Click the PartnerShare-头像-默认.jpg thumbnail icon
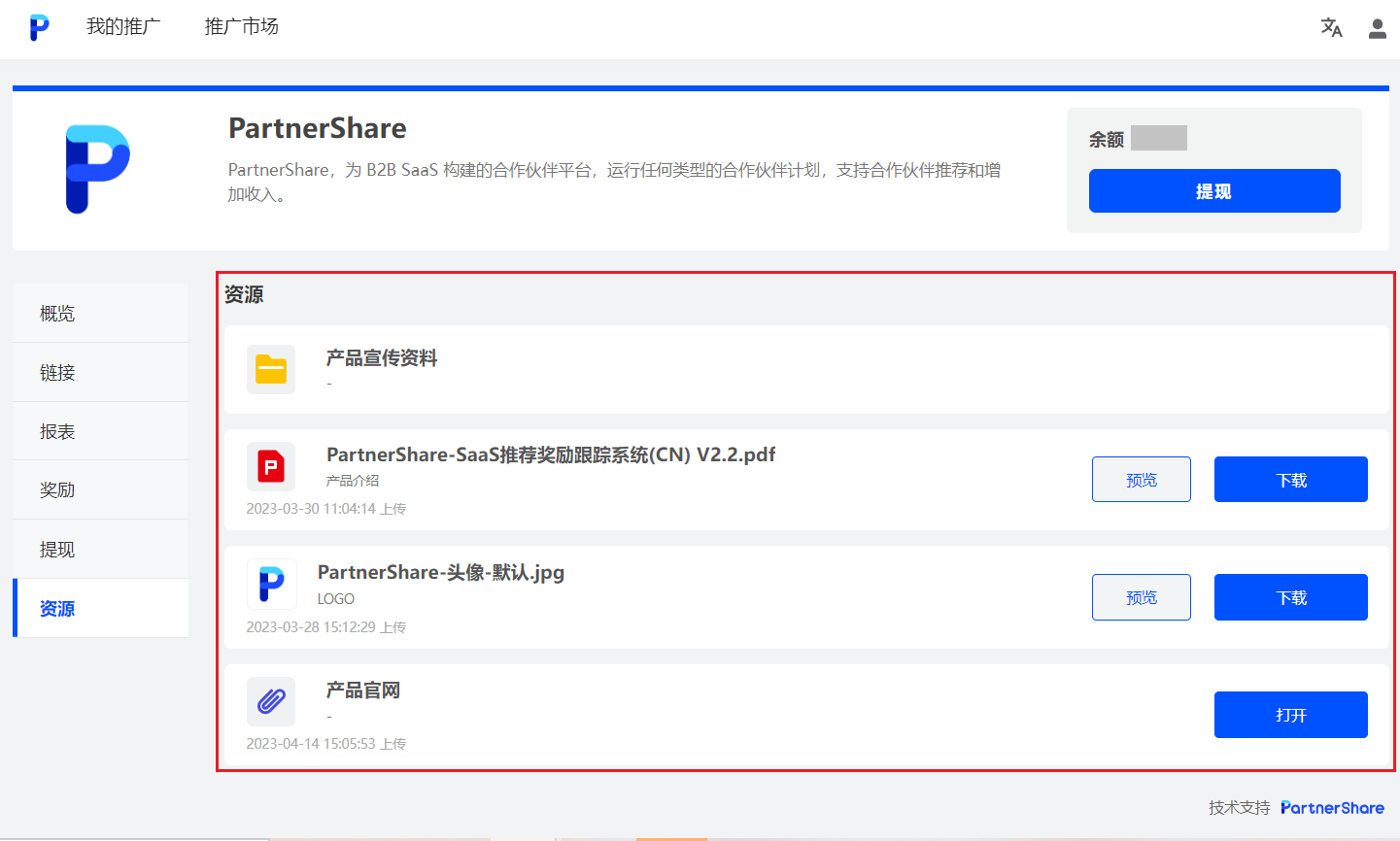 click(271, 584)
